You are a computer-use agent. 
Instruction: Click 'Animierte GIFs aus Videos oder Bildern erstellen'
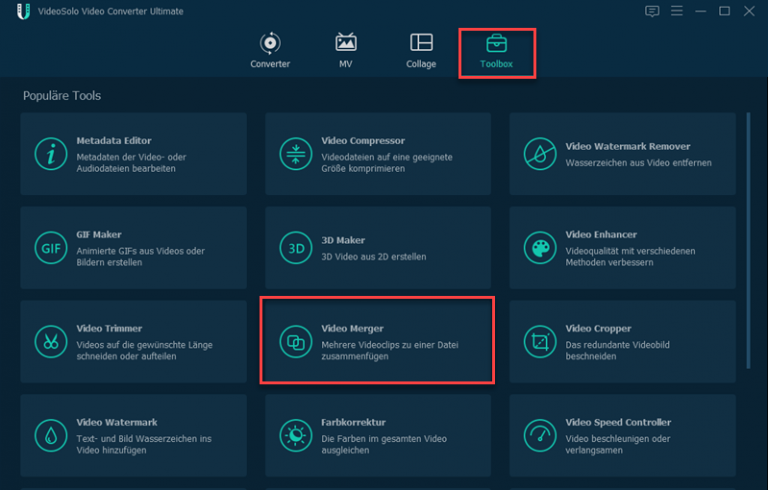[x=141, y=257]
